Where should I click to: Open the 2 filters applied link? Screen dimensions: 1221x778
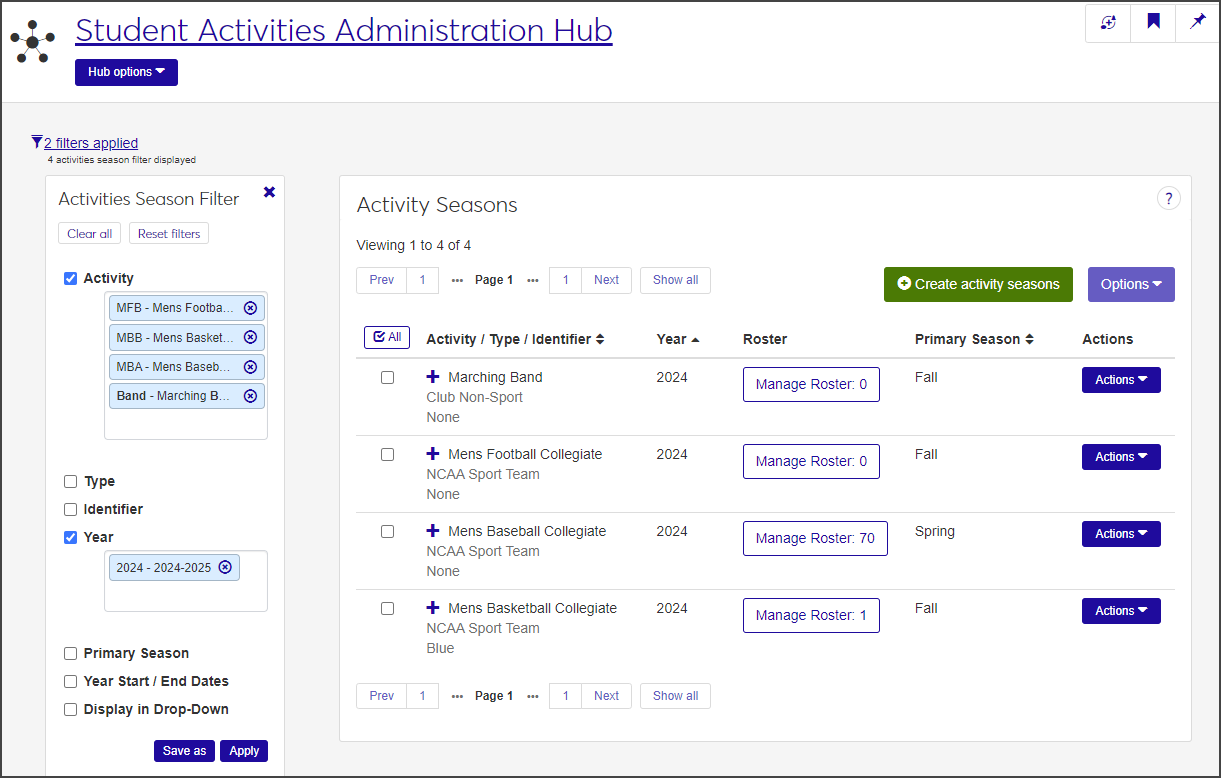pos(90,143)
